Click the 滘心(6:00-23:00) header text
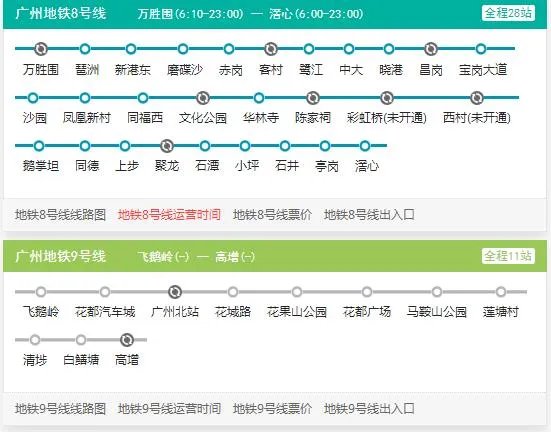 pyautogui.click(x=316, y=14)
